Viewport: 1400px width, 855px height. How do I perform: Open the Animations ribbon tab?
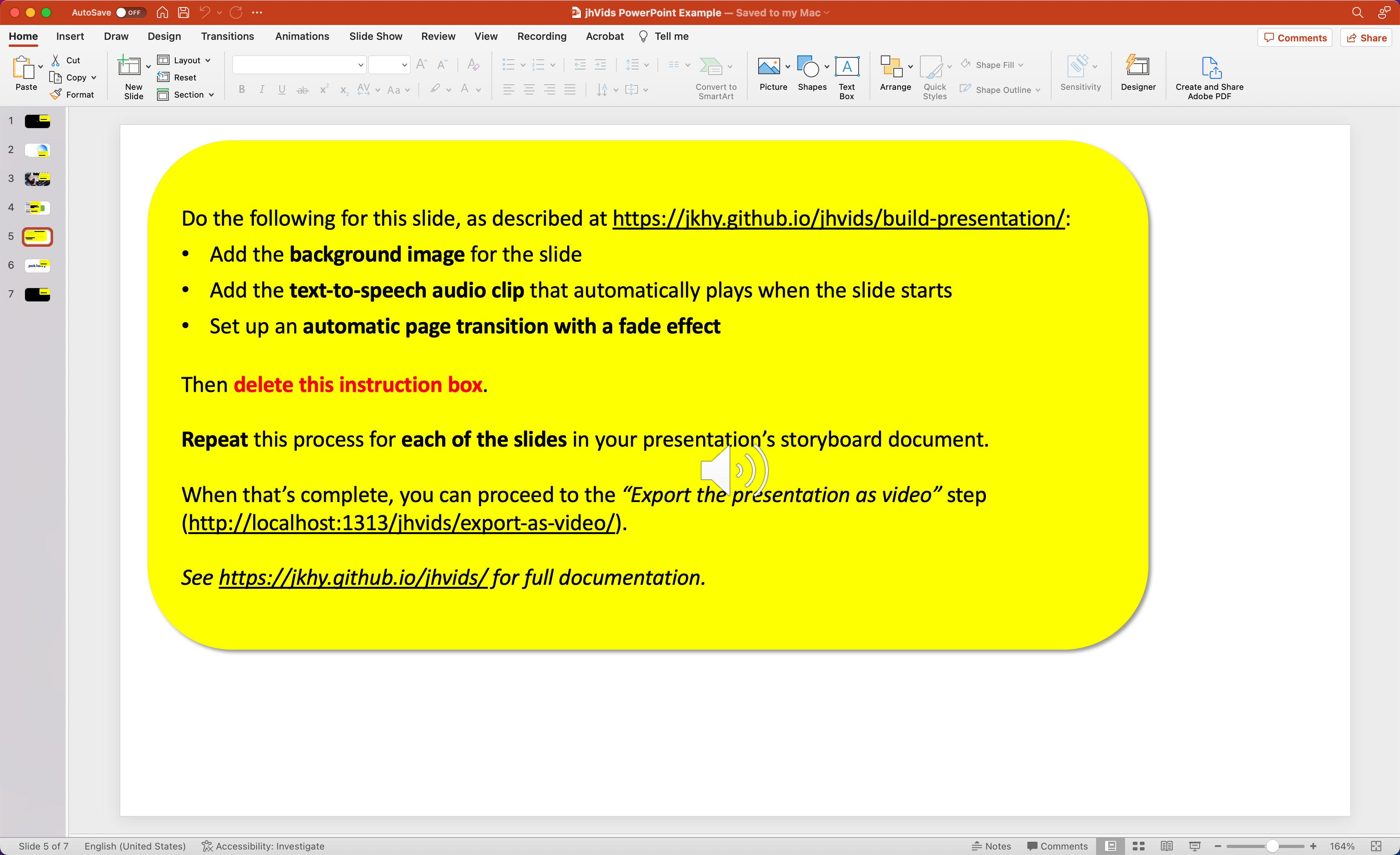coord(302,36)
